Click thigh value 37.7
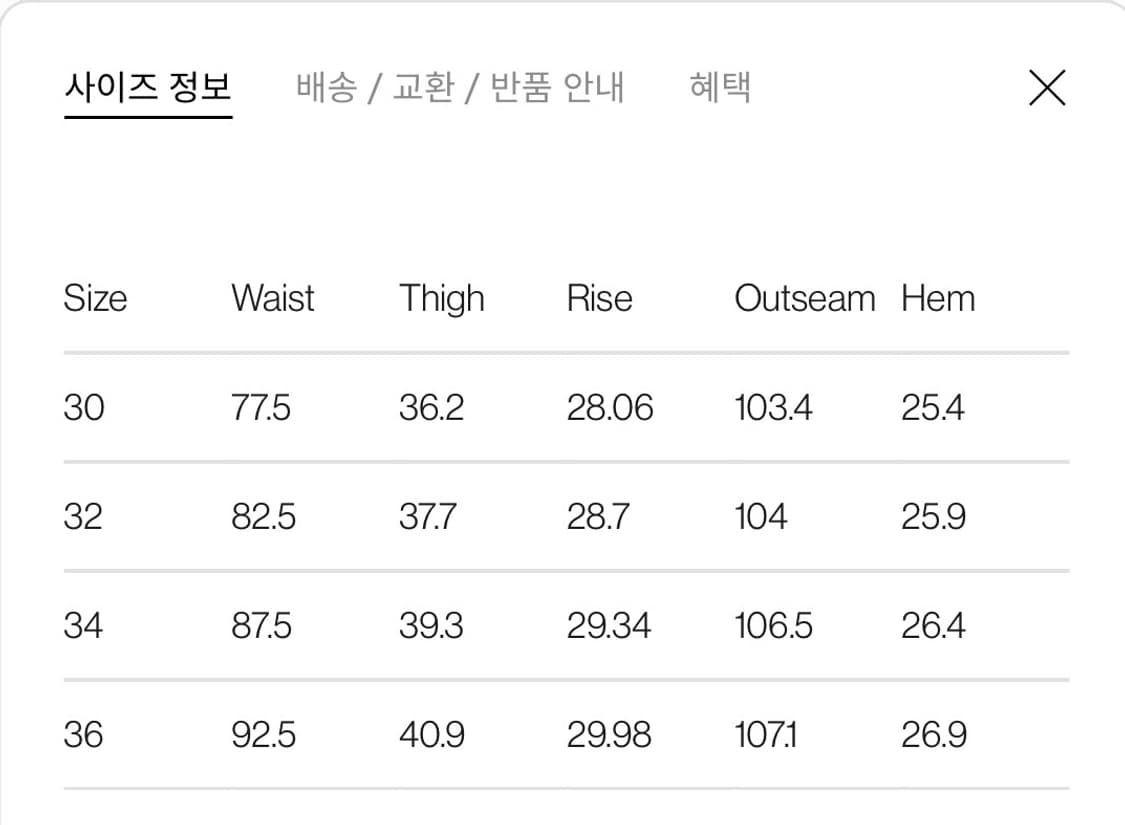This screenshot has height=825, width=1125. [428, 517]
